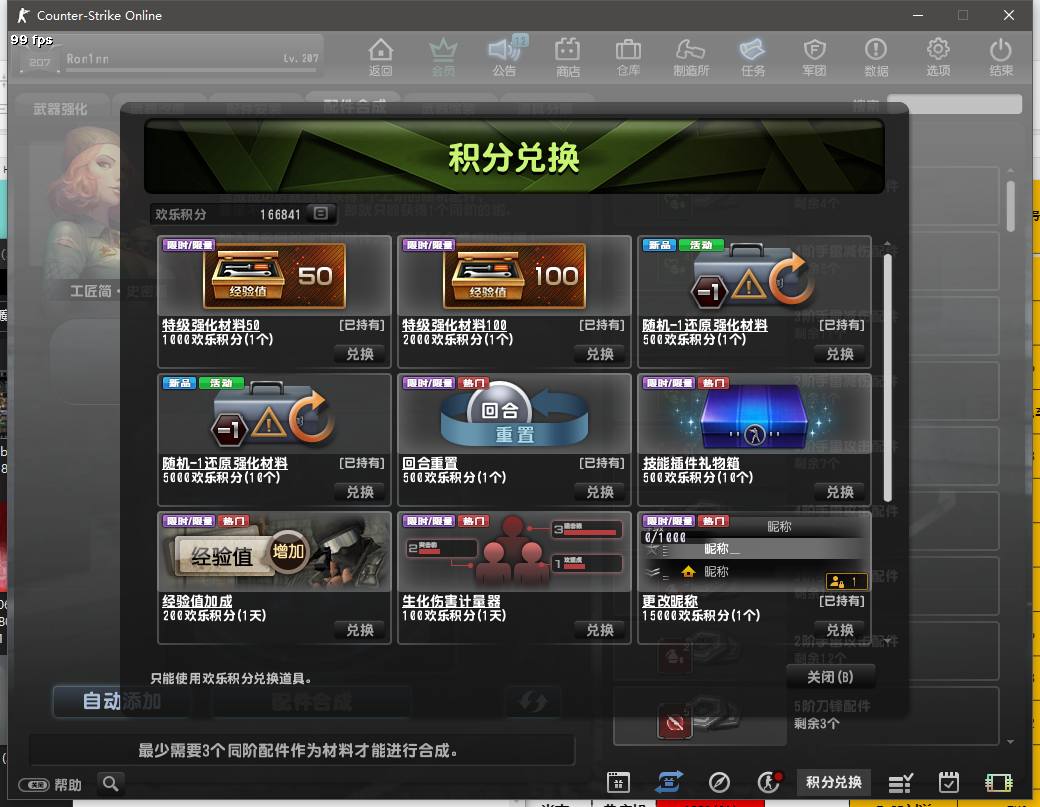Open the 军团 clan shield icon

[814, 56]
